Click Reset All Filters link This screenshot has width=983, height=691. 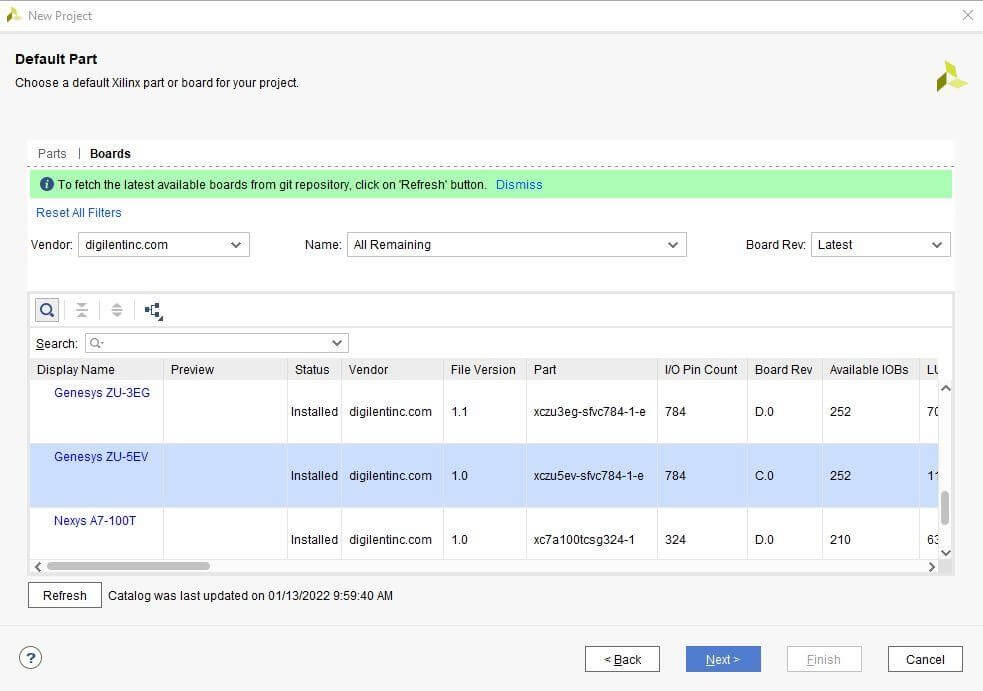[79, 213]
